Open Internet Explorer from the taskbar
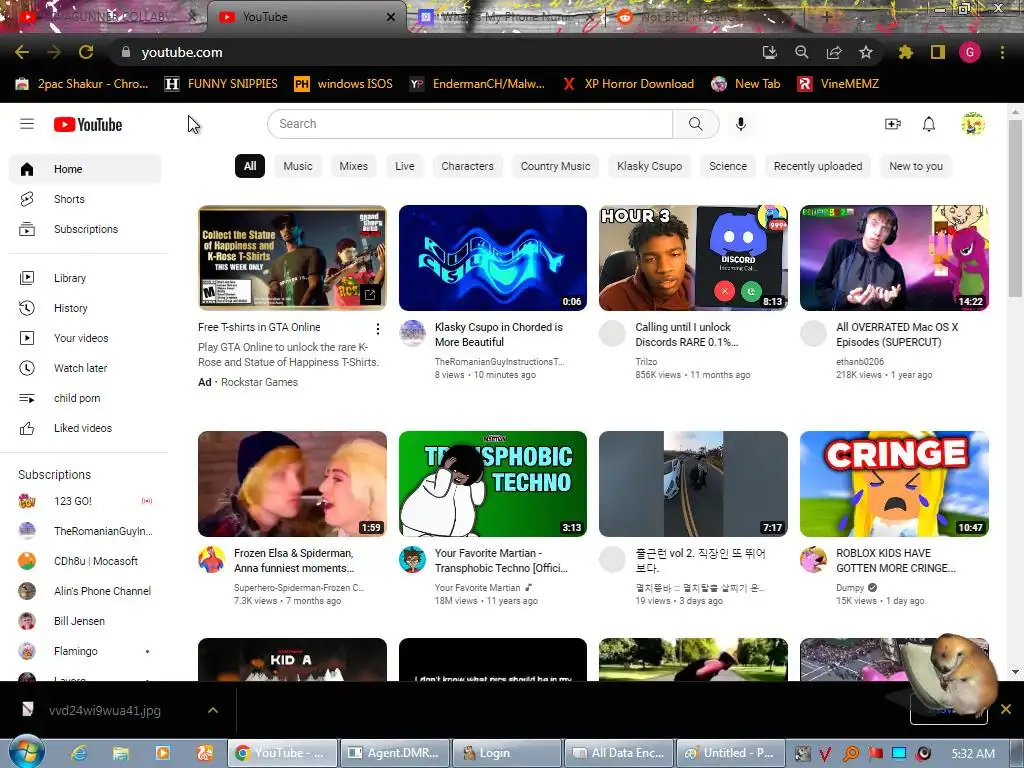 coord(79,753)
